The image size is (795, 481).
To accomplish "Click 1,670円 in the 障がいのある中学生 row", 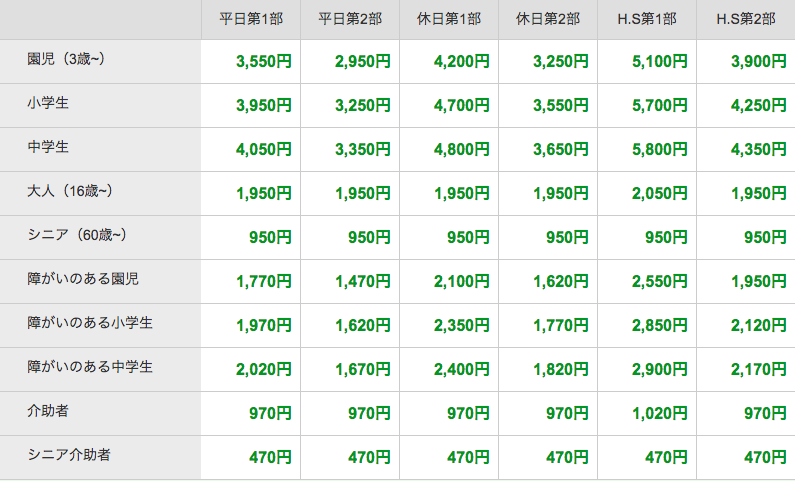I will pyautogui.click(x=363, y=369).
